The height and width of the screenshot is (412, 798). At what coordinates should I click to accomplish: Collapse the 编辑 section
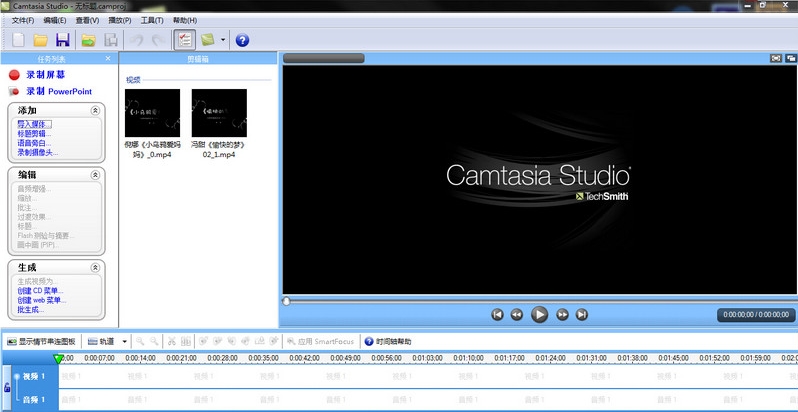coord(95,175)
